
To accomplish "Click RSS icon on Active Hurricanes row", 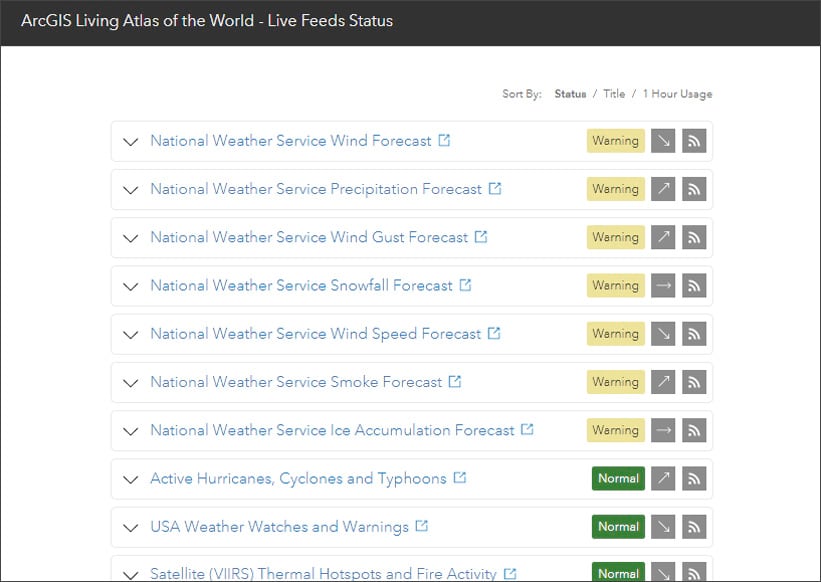I will click(694, 478).
